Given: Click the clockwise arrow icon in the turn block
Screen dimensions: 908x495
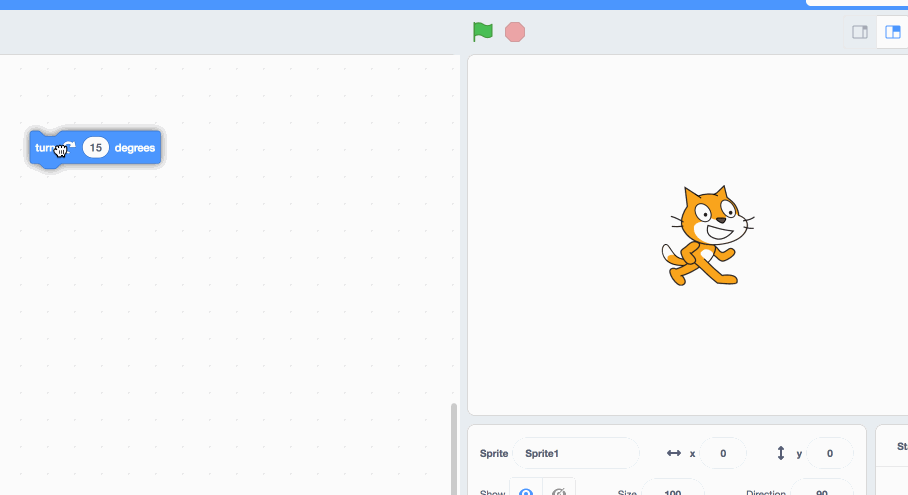Looking at the screenshot, I should pyautogui.click(x=69, y=146).
